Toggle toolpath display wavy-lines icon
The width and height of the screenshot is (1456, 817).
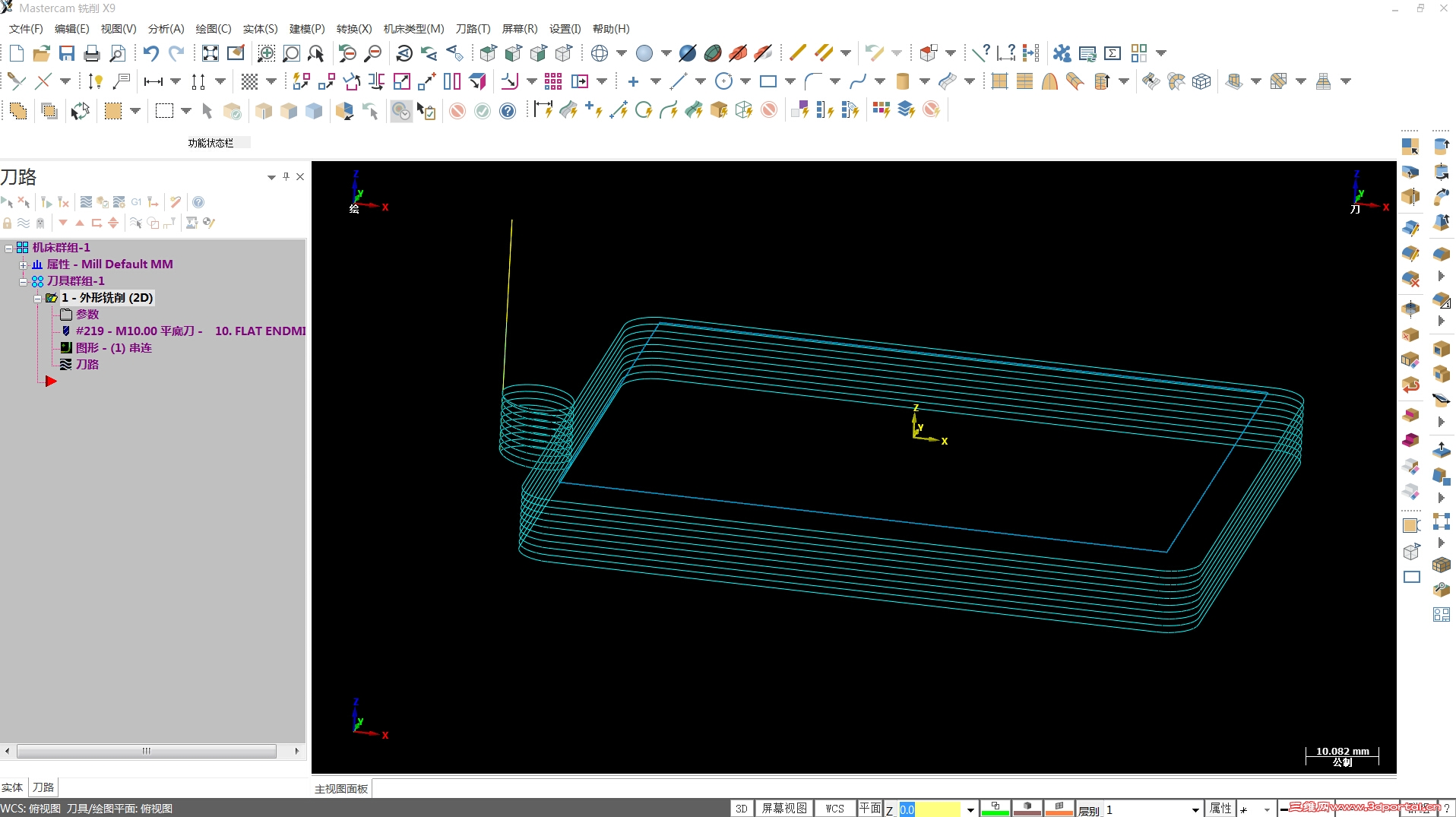click(x=24, y=223)
